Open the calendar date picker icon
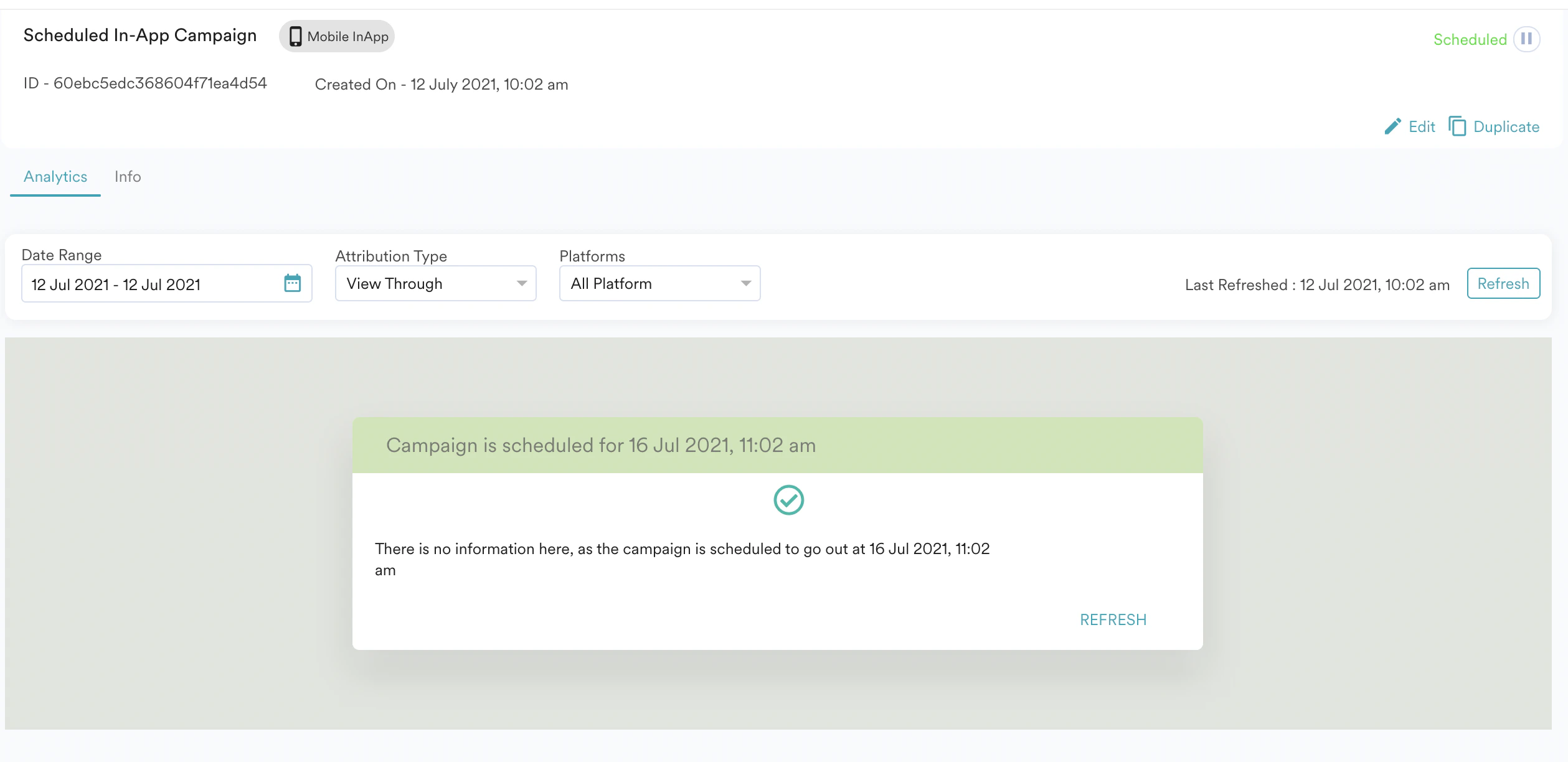The height and width of the screenshot is (762, 1568). tap(292, 283)
